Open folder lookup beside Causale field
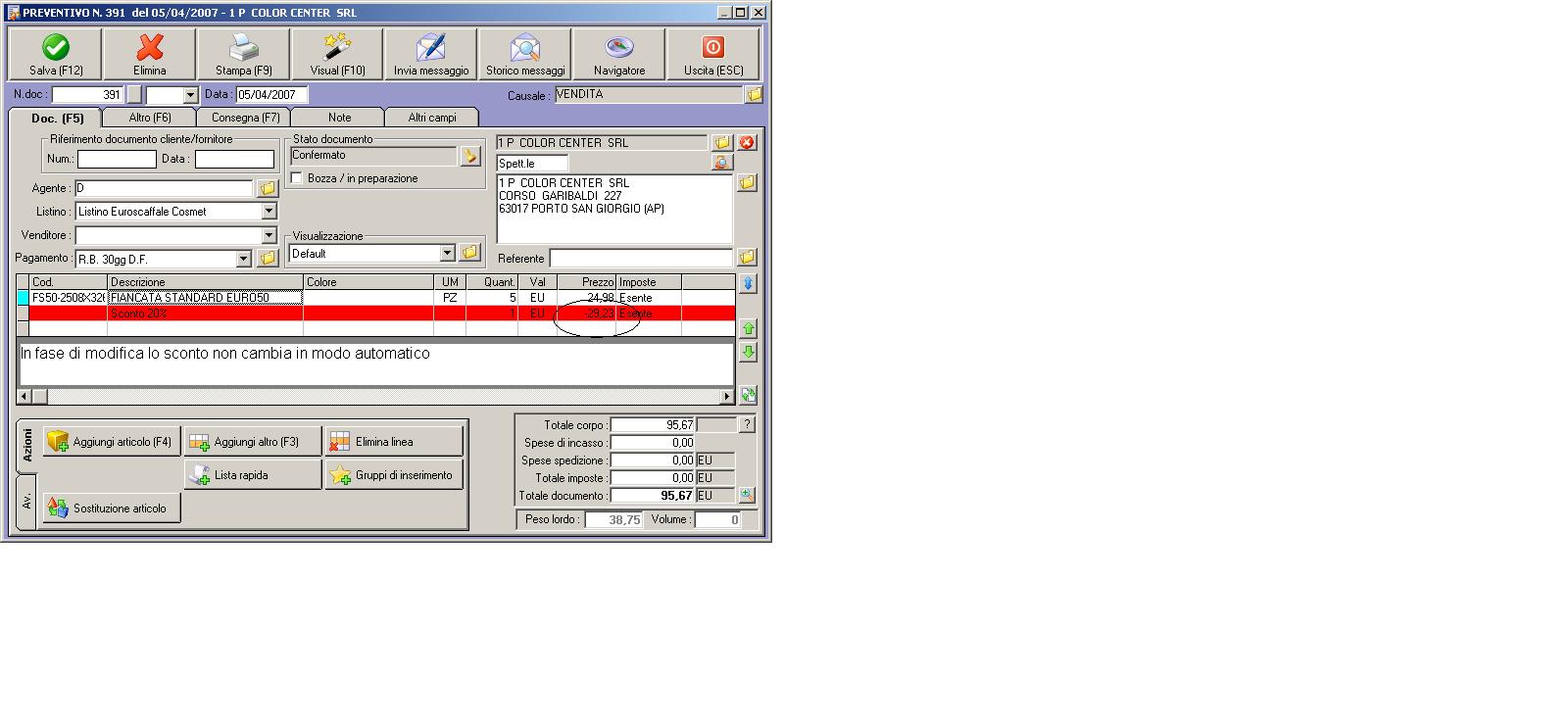1568x727 pixels. click(754, 95)
